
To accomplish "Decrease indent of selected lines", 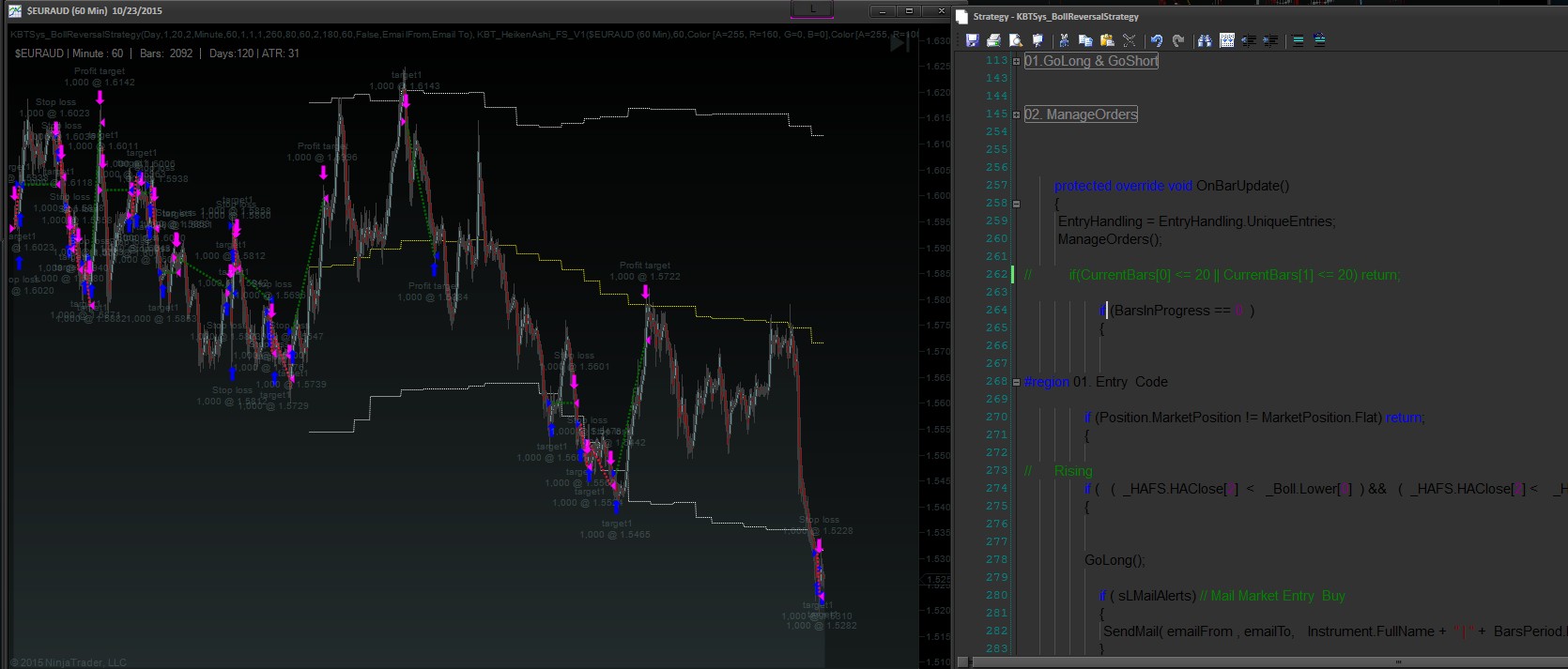I will click(1249, 40).
